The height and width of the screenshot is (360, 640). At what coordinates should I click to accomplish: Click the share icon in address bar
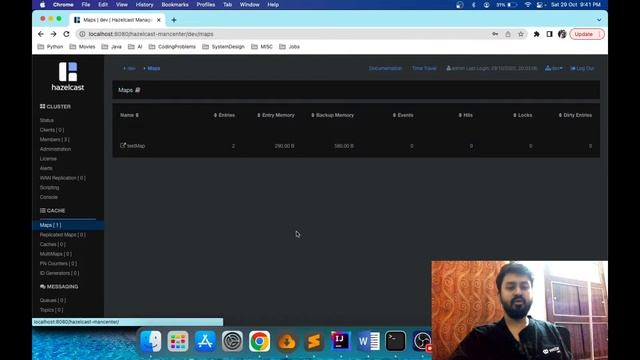(x=508, y=34)
